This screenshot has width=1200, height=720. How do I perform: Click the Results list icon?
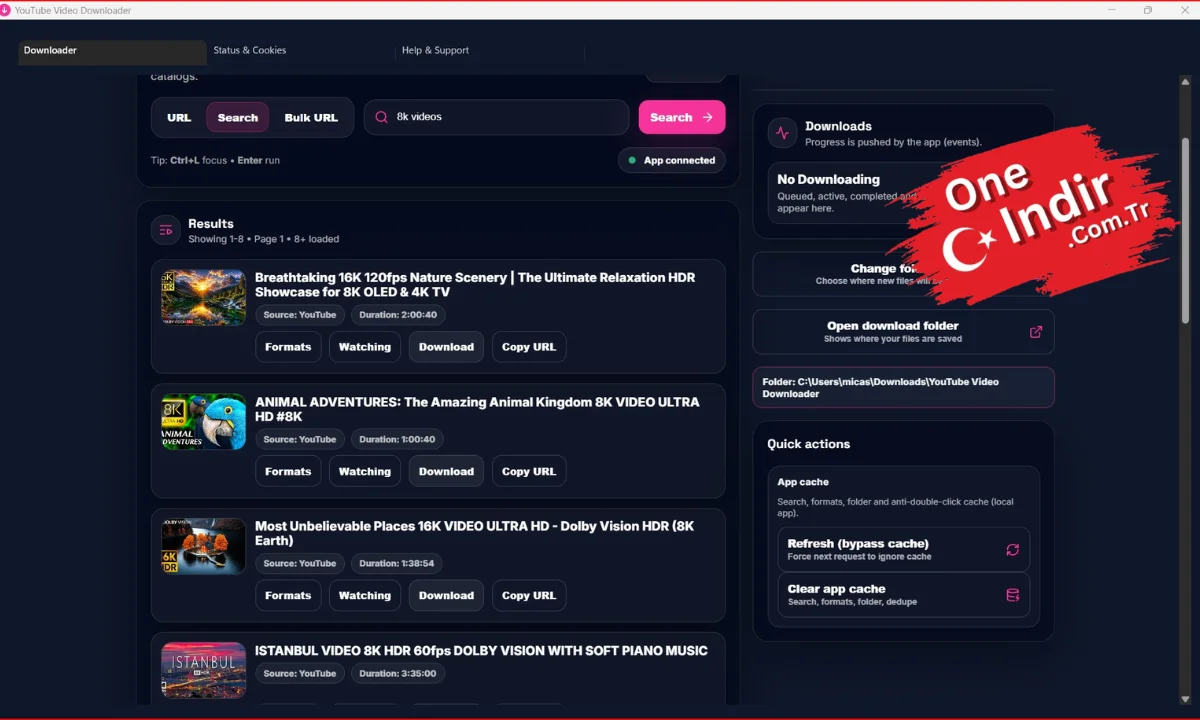[166, 230]
